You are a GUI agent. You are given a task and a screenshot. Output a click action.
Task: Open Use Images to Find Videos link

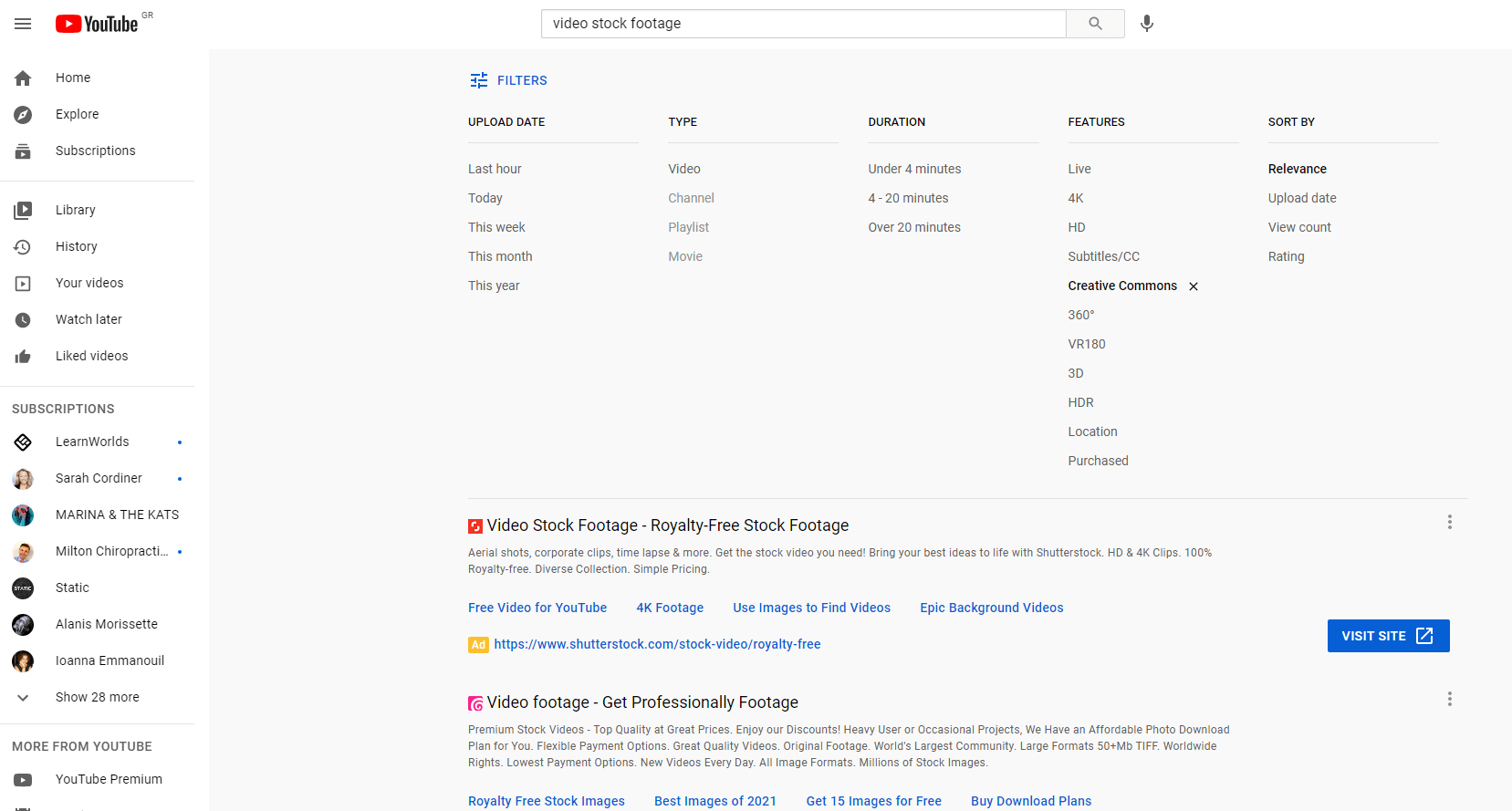point(811,608)
